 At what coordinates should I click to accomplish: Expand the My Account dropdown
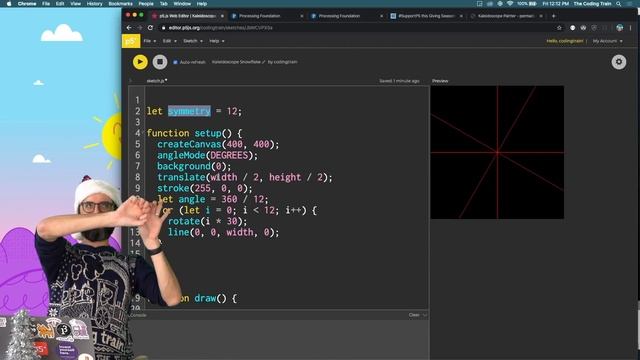point(607,41)
